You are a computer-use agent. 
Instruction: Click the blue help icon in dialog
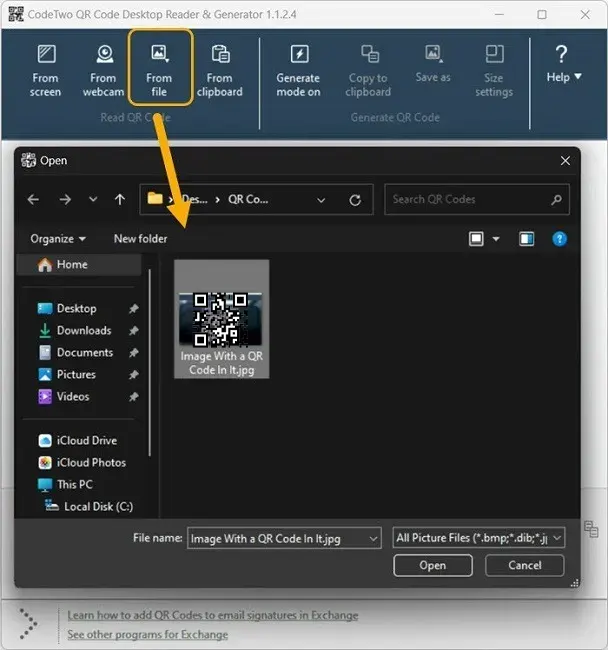click(560, 239)
